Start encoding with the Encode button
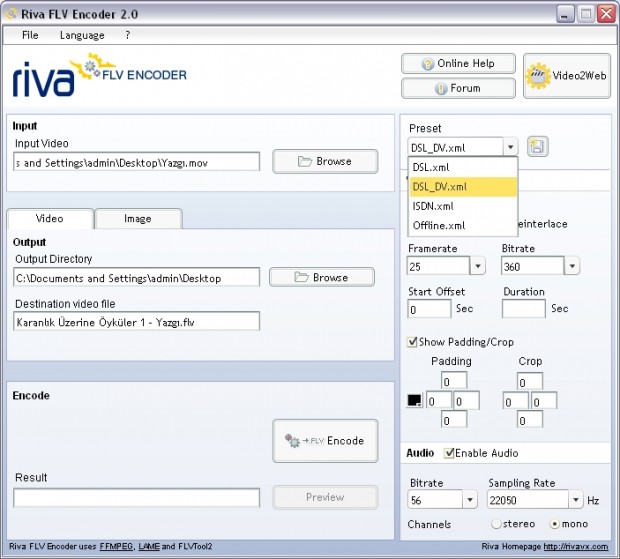Viewport: 620px width, 559px height. tap(325, 441)
